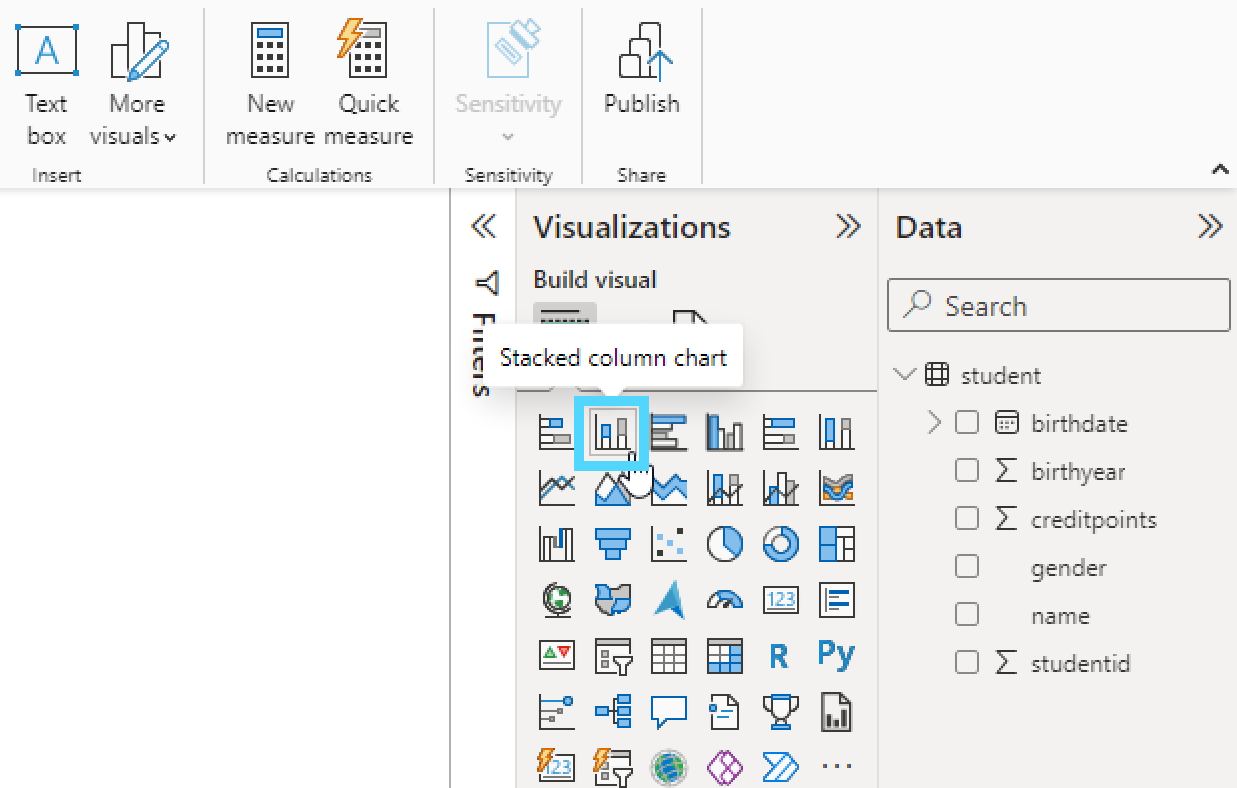Select the Gauge visual icon
Viewport: 1237px width, 788px height.
pos(724,600)
